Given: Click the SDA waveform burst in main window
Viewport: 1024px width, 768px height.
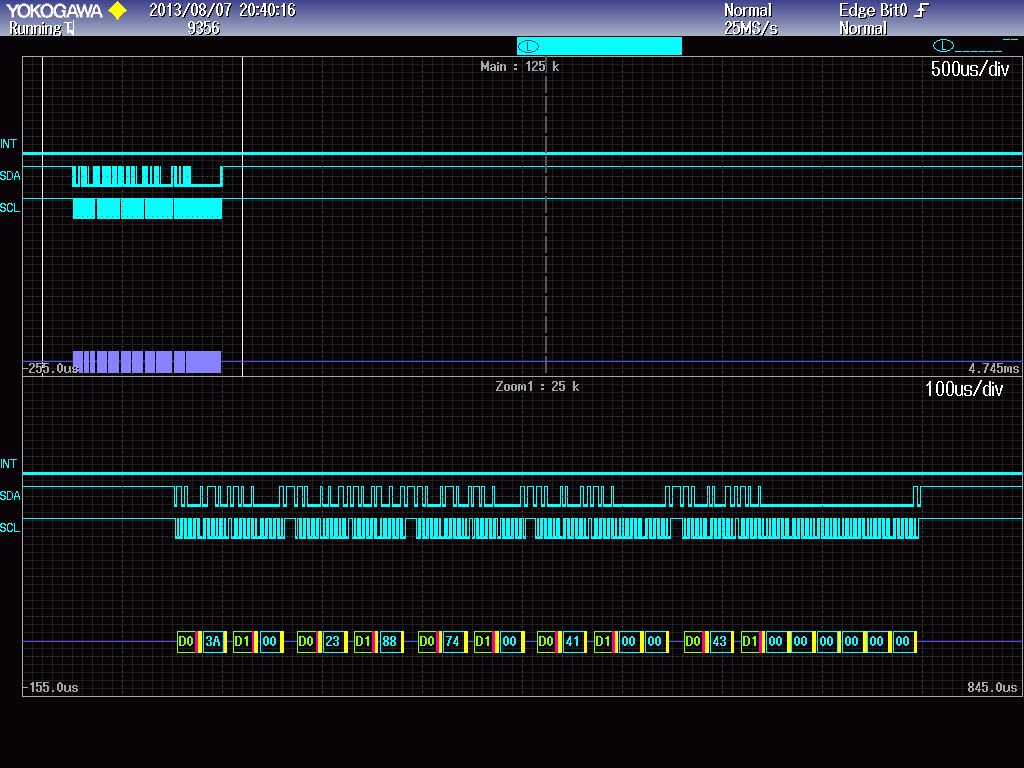Looking at the screenshot, I should pyautogui.click(x=147, y=176).
